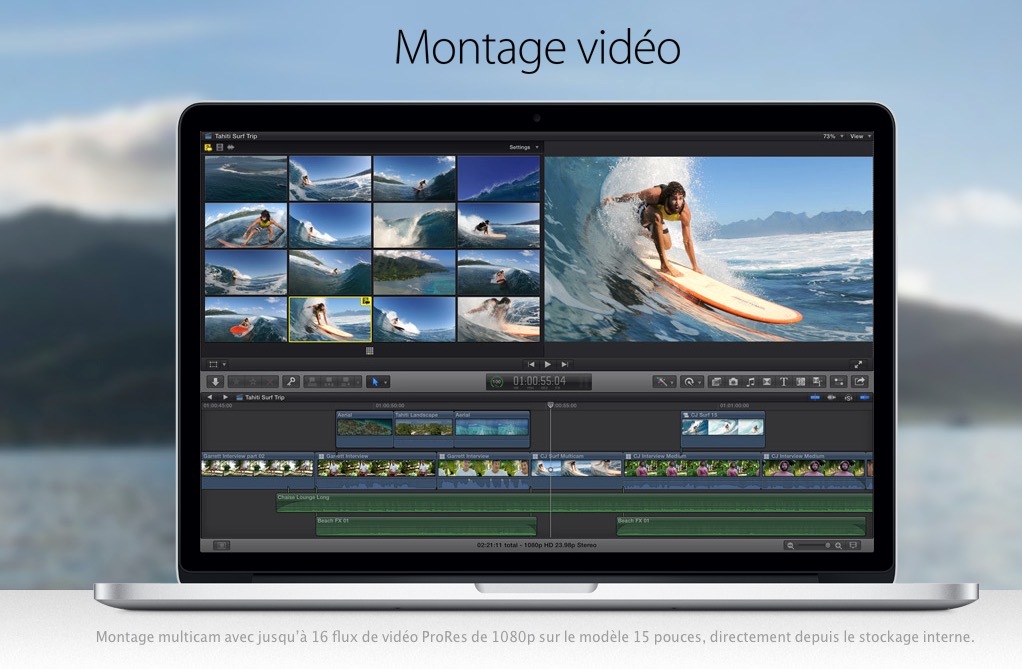Enable video-only switching filmstrip icon

(220, 147)
